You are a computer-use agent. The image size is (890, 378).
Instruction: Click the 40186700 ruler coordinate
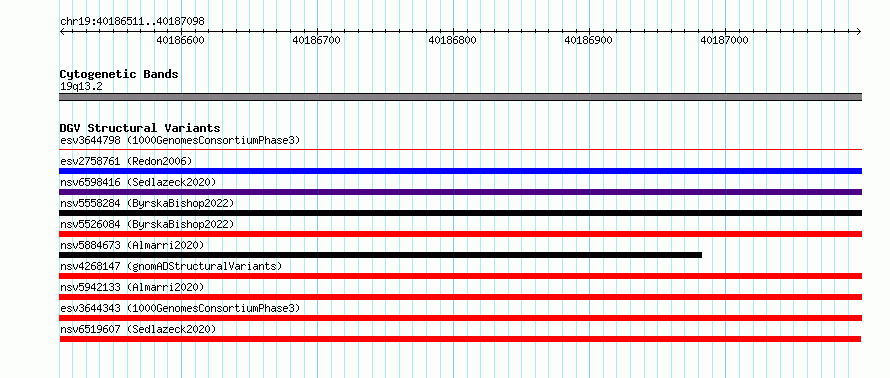point(316,40)
